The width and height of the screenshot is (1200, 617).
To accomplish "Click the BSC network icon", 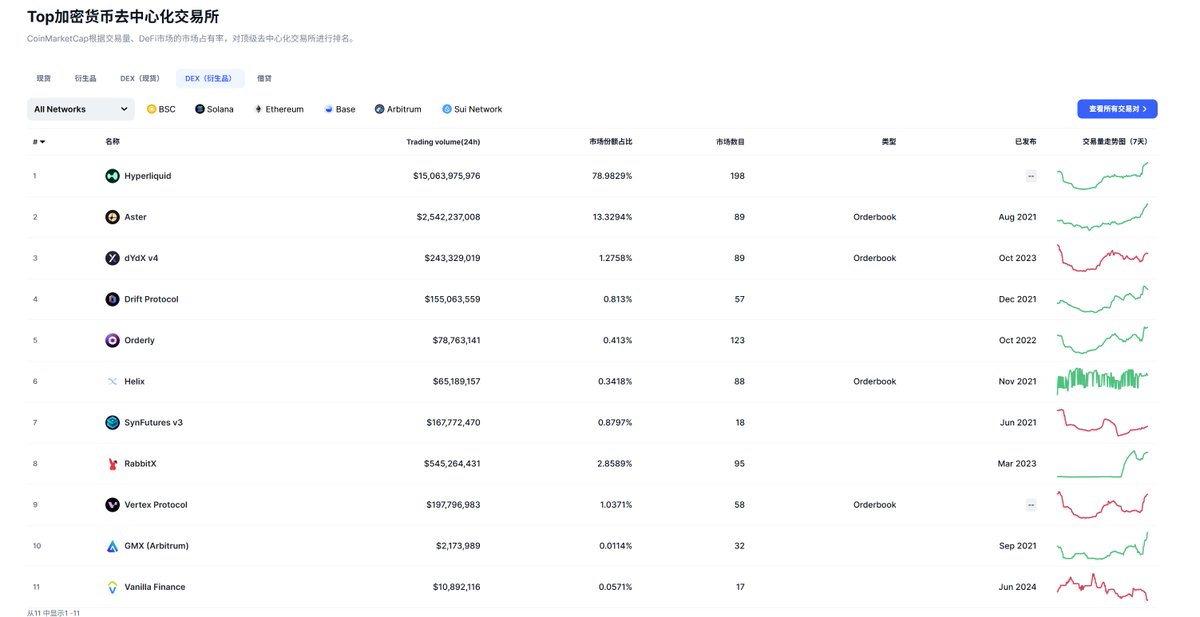I will pyautogui.click(x=152, y=109).
